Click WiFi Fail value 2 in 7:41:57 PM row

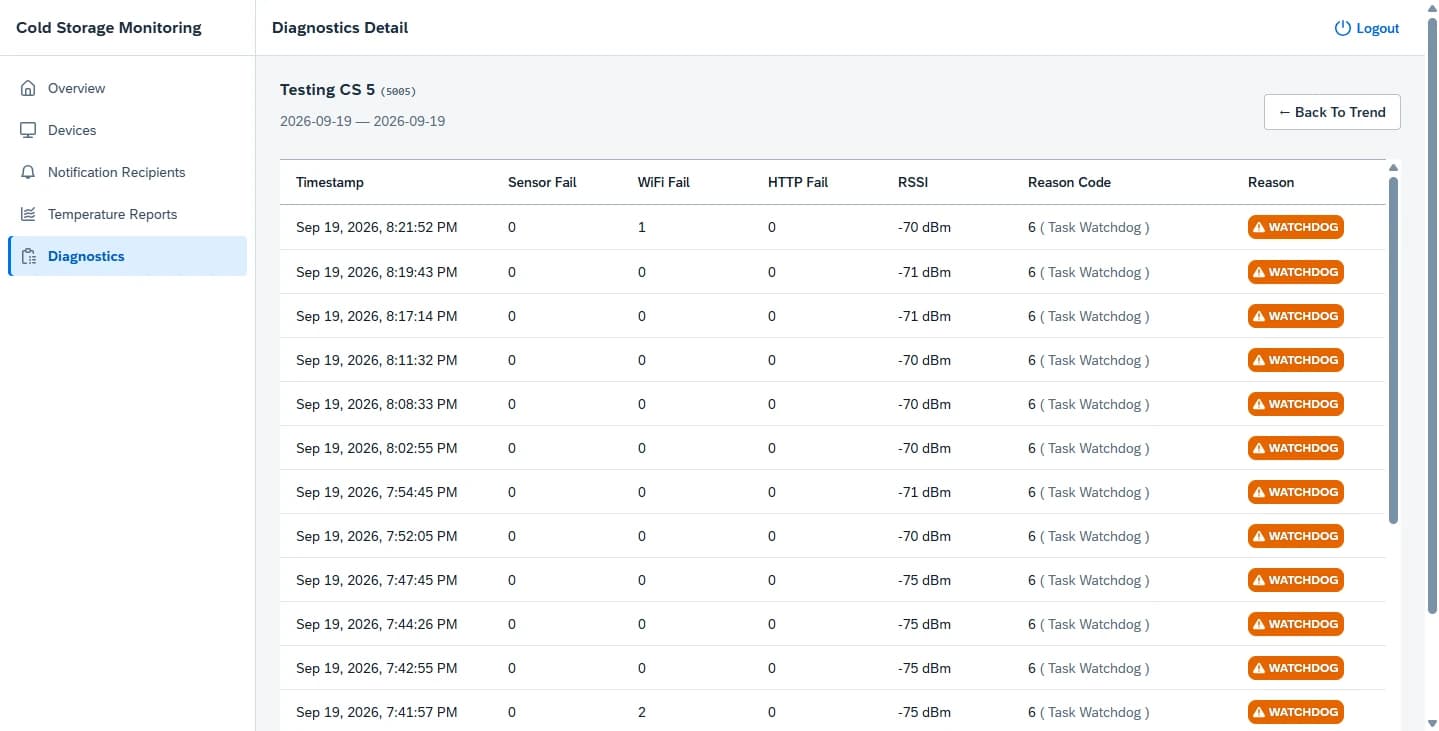642,712
